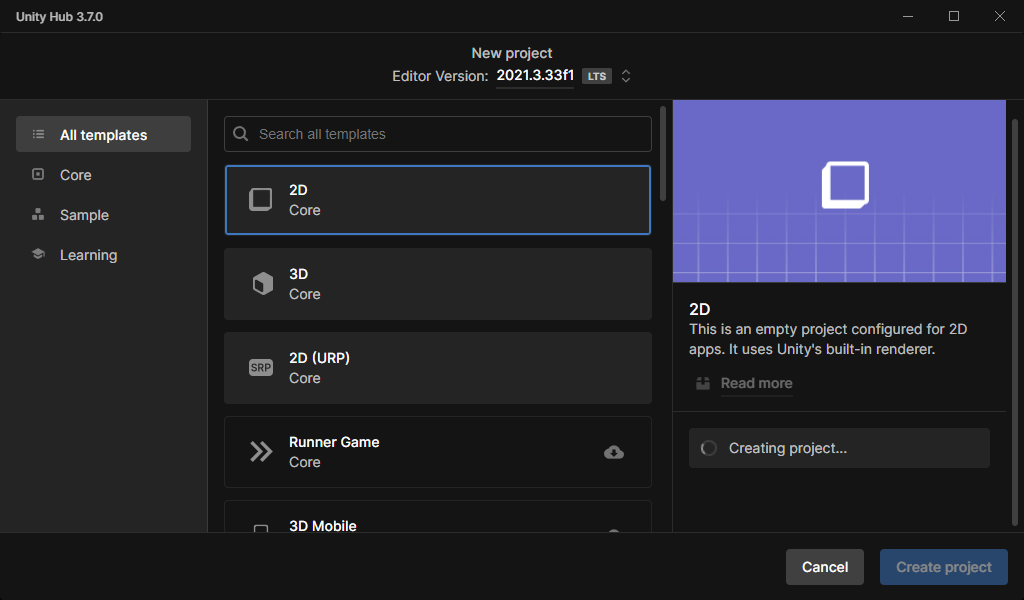Click into Search all templates field
The width and height of the screenshot is (1024, 600).
[450, 134]
